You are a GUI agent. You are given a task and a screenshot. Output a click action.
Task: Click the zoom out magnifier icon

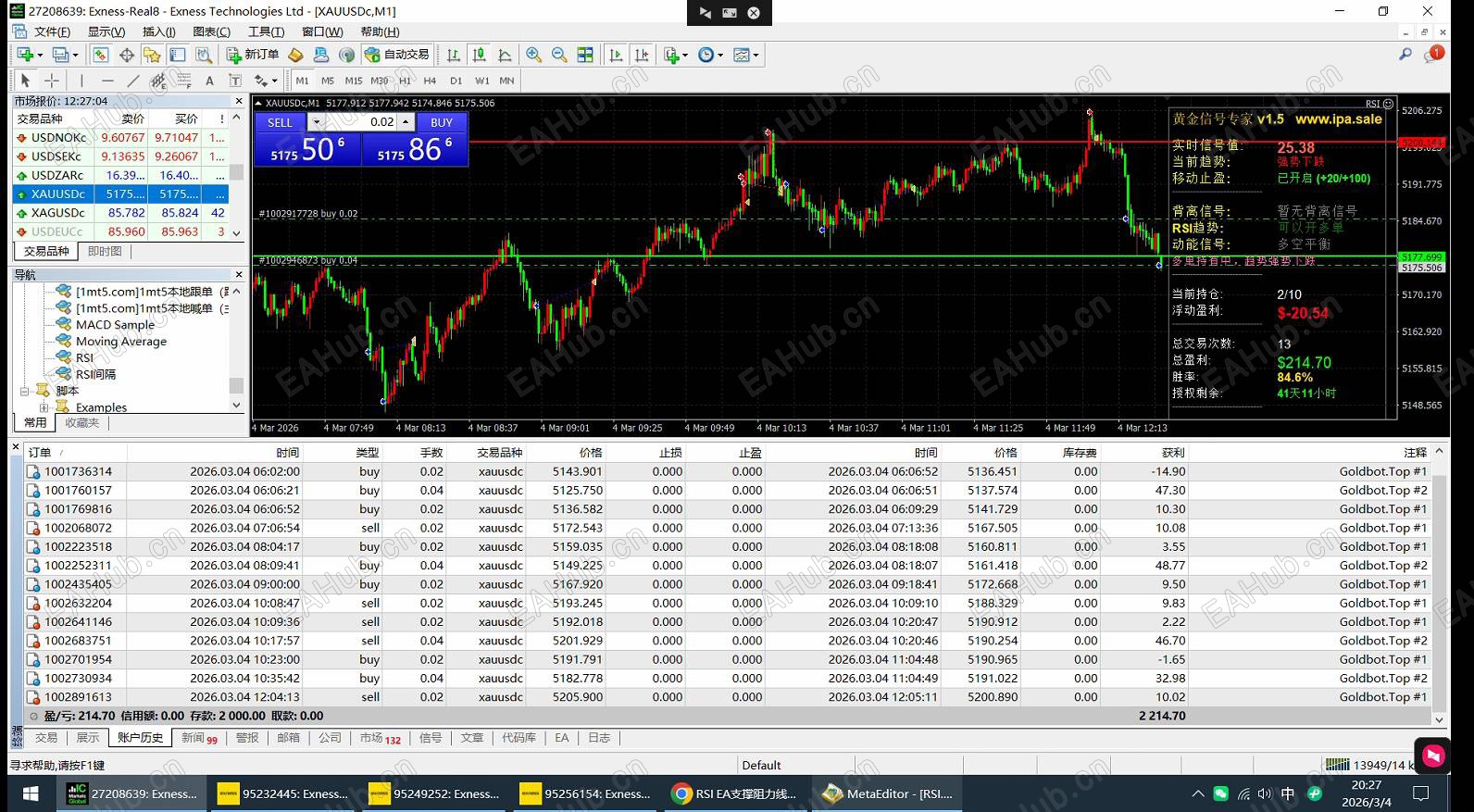coord(558,56)
